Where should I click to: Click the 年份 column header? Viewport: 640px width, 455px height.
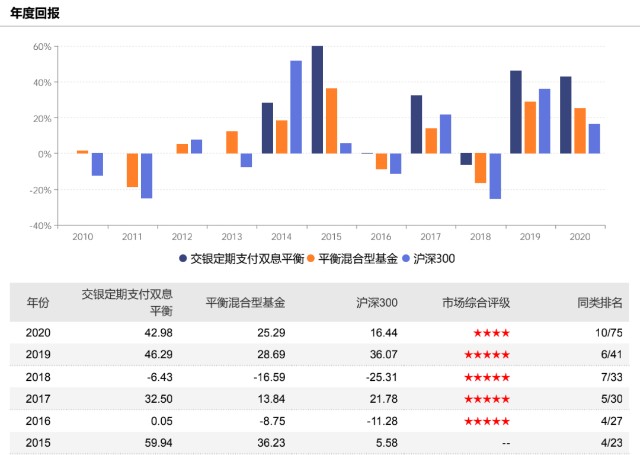pyautogui.click(x=38, y=302)
